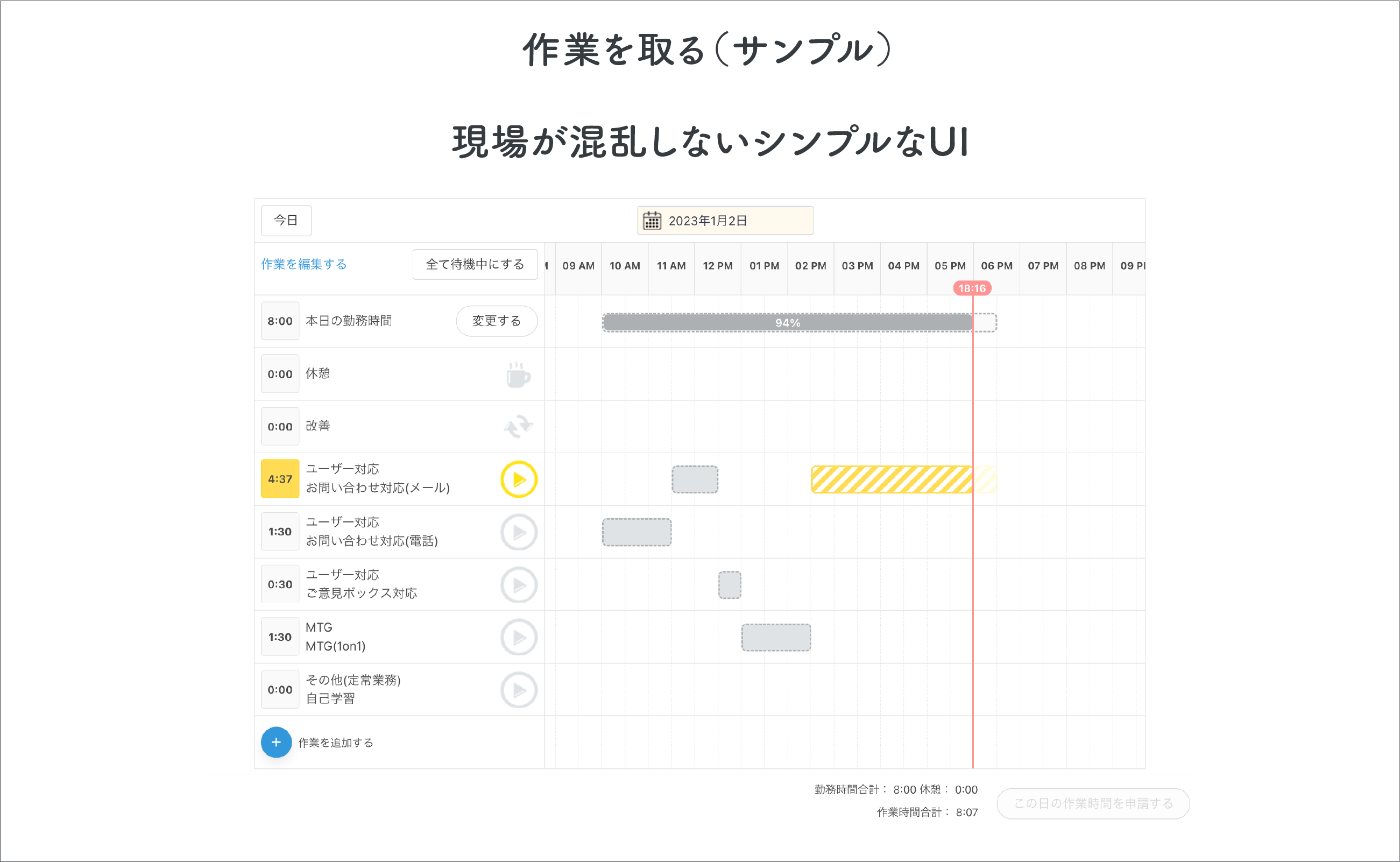Select the yellow striped running task bar
This screenshot has width=1400, height=862.
[x=891, y=479]
